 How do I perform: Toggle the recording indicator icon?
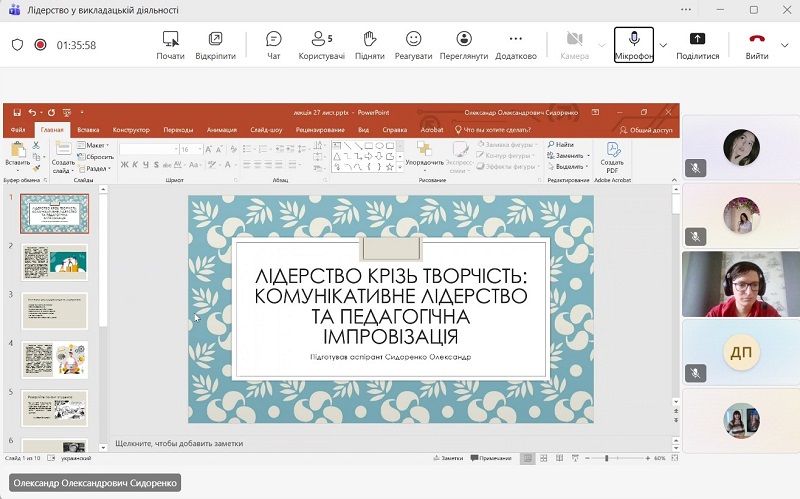(x=41, y=45)
